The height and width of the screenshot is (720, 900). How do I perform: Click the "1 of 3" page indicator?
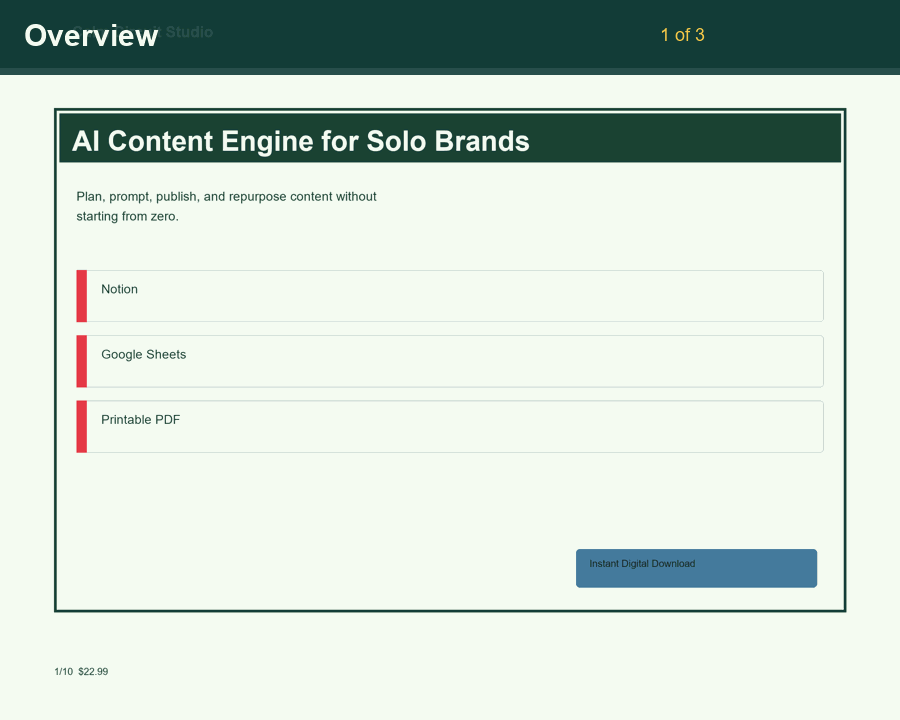[682, 35]
